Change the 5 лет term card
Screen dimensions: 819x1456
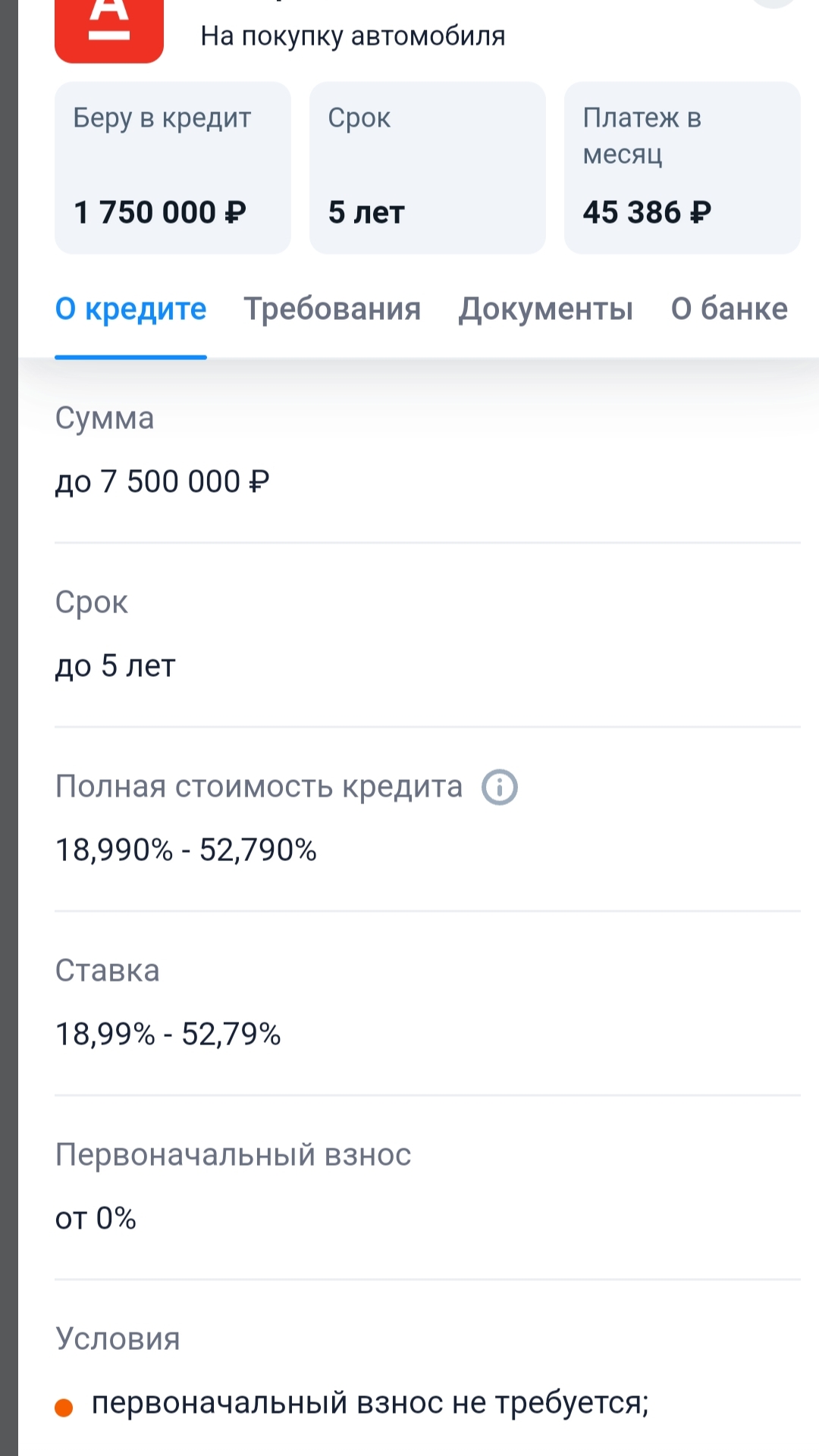[x=428, y=168]
